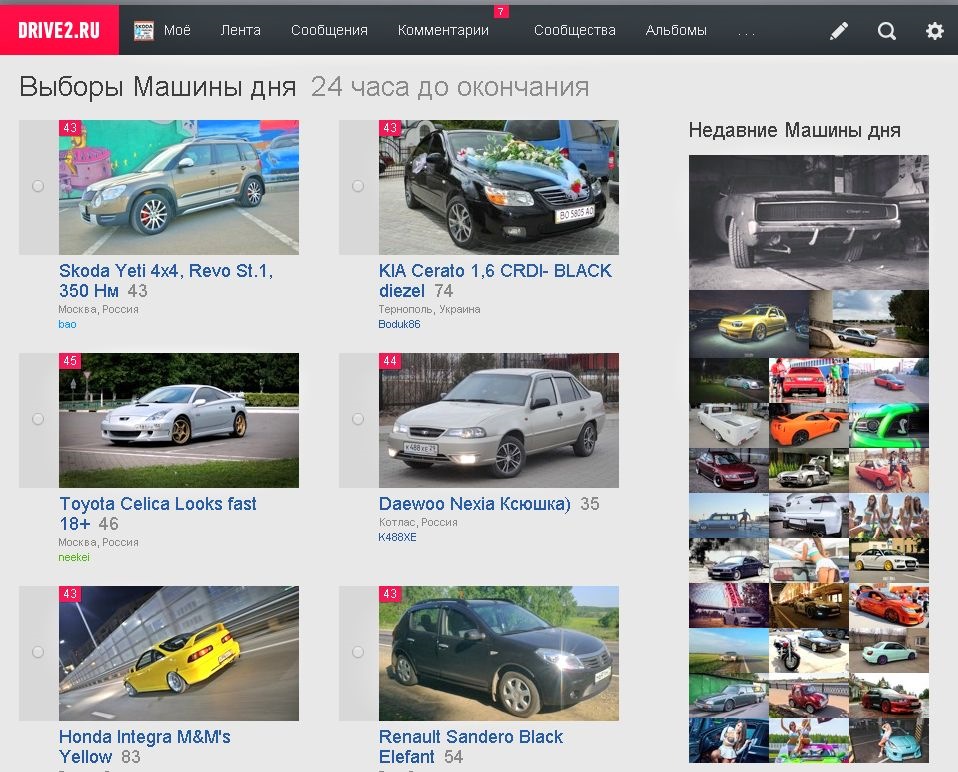Screen dimensions: 958x772
Task: Click the location text Тернополь, Украина
Action: click(430, 309)
